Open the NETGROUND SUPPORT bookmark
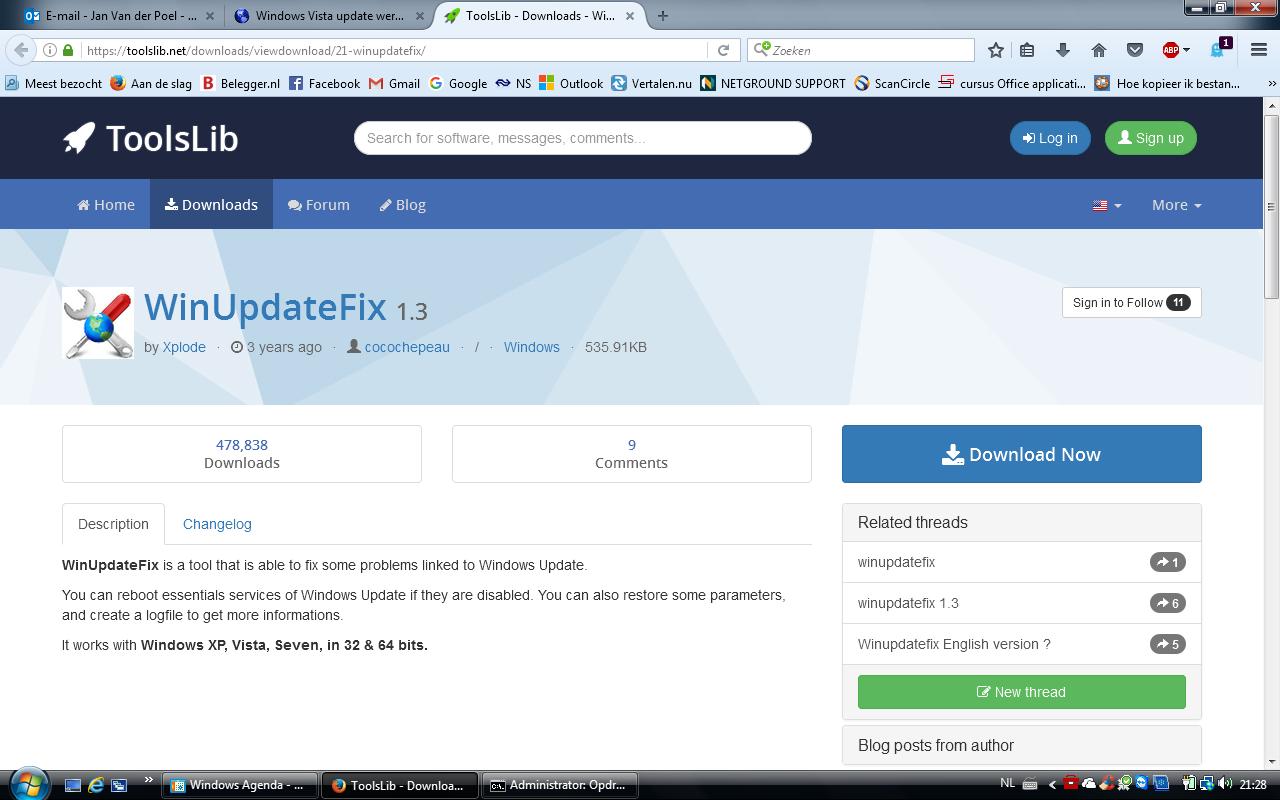1280x800 pixels. tap(773, 83)
